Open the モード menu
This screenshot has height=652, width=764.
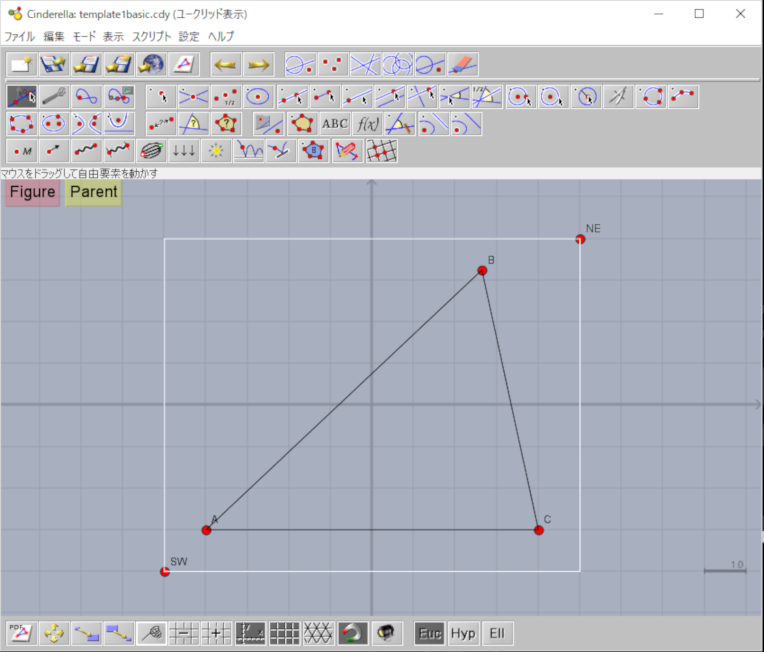tap(84, 37)
